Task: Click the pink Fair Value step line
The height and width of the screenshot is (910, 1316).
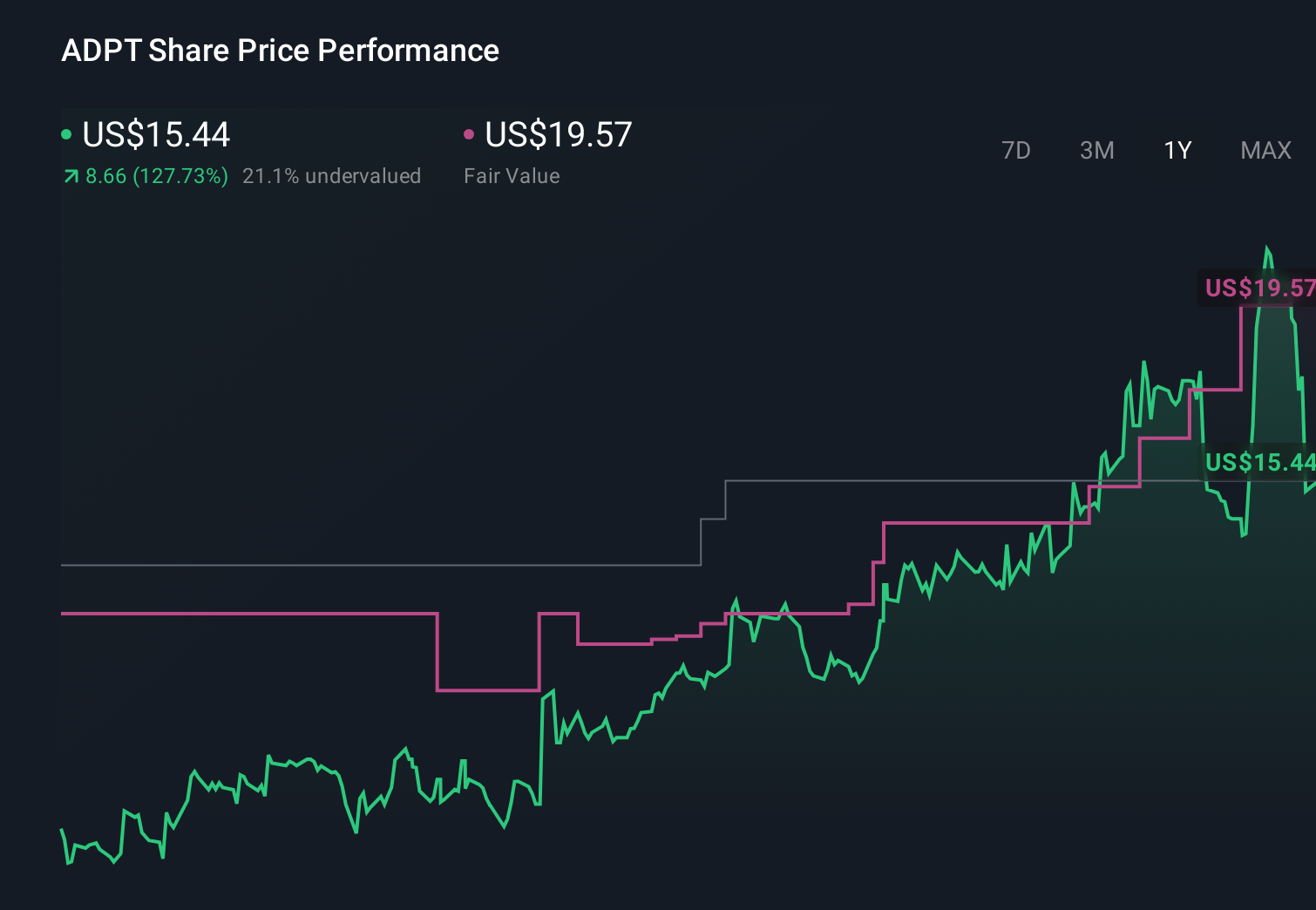Action: [261, 615]
